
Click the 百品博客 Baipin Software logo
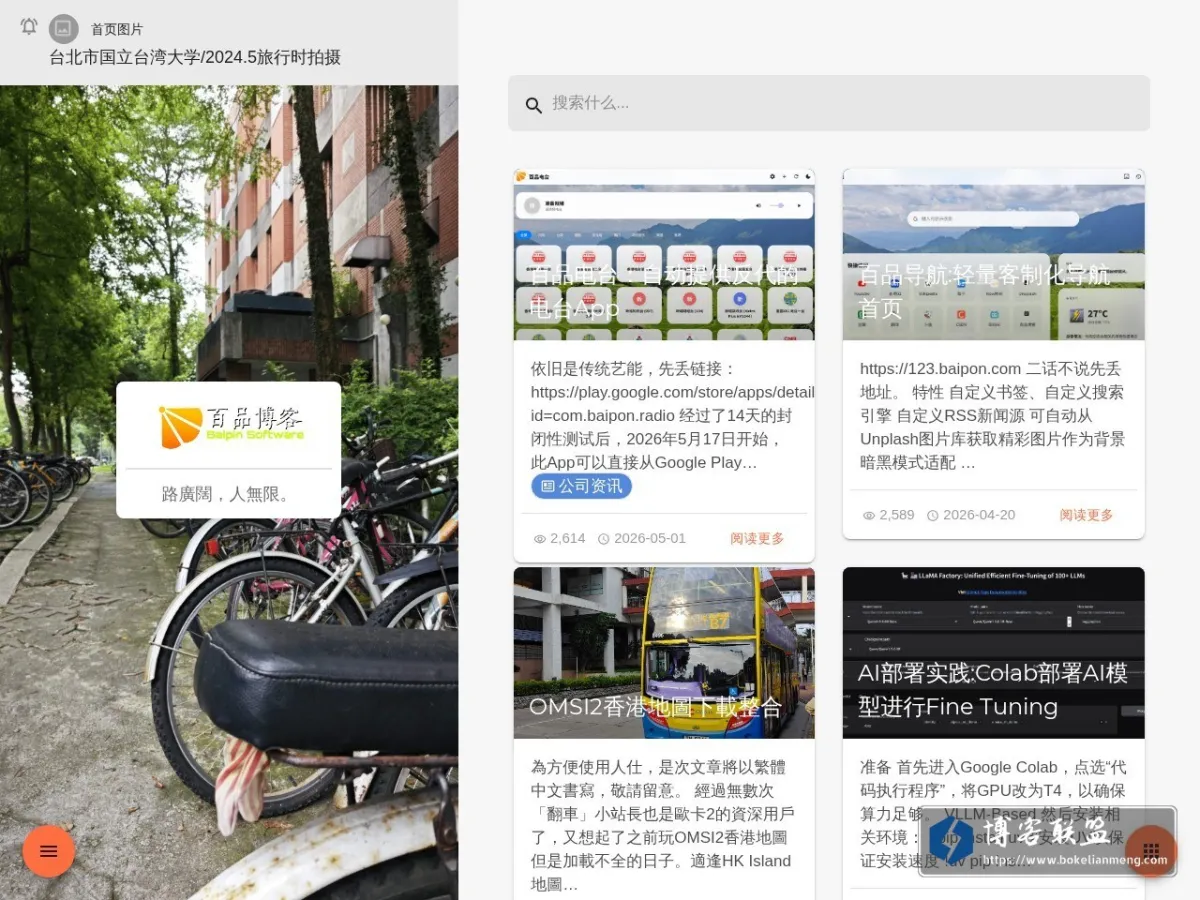tap(231, 425)
